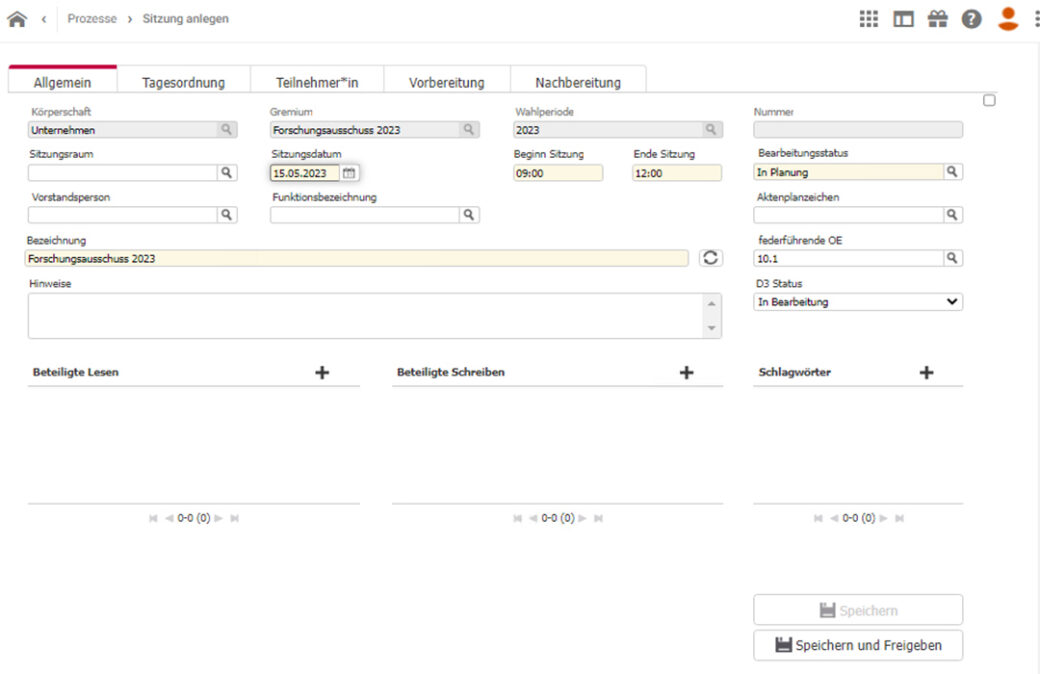This screenshot has height=674, width=1040.
Task: Open the D3 Status dropdown
Action: point(857,301)
